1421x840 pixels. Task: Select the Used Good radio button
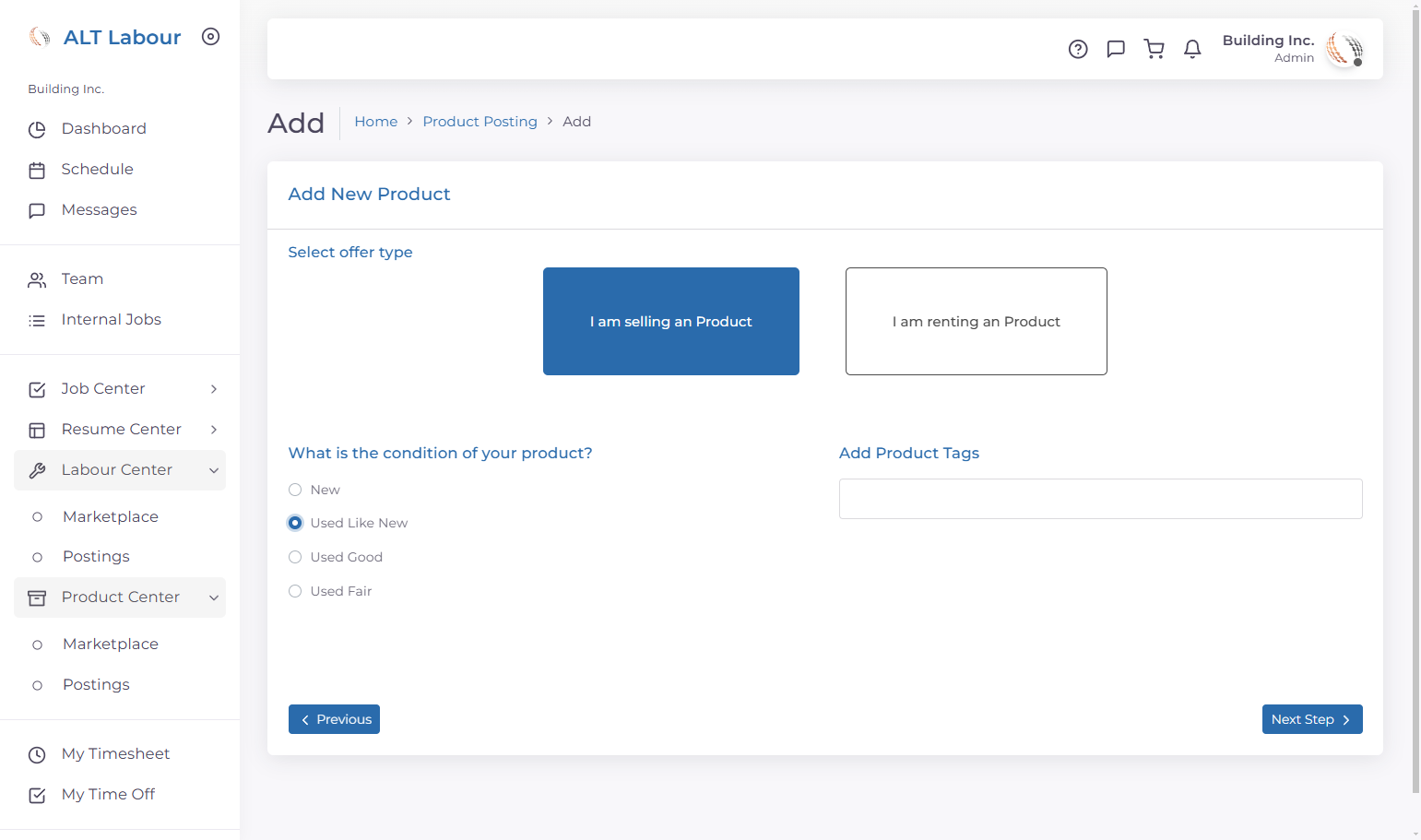(x=295, y=557)
